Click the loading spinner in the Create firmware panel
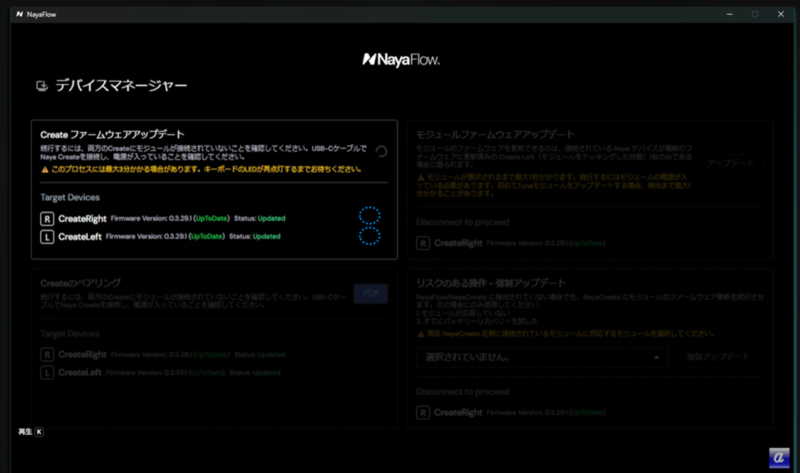The image size is (800, 473). coord(381,152)
